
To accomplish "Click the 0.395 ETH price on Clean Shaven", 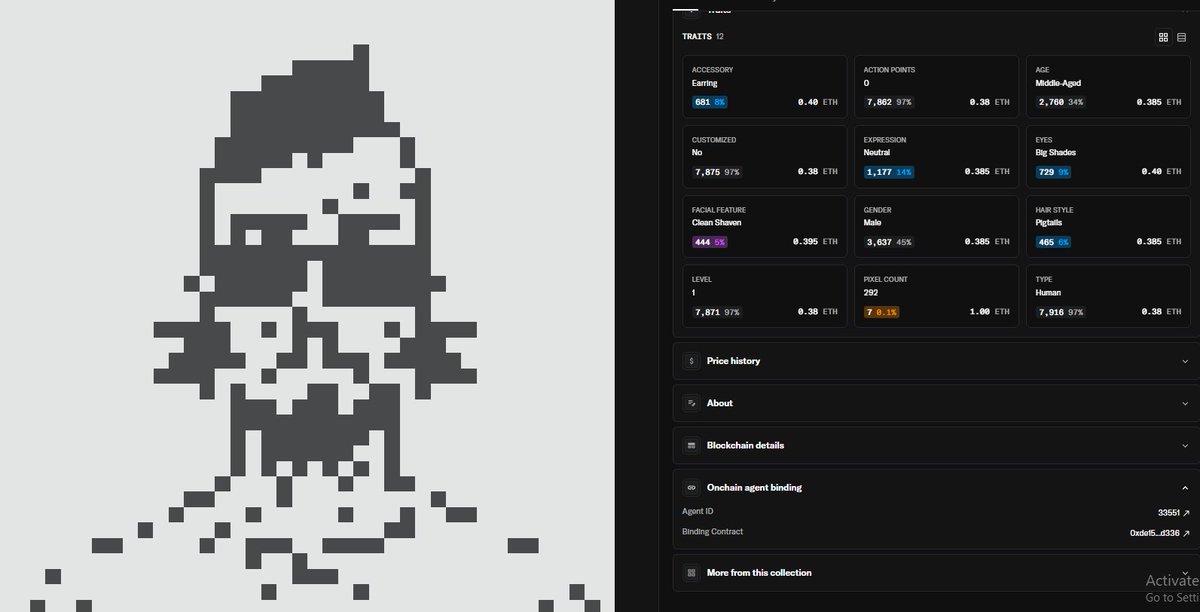I will pos(815,242).
